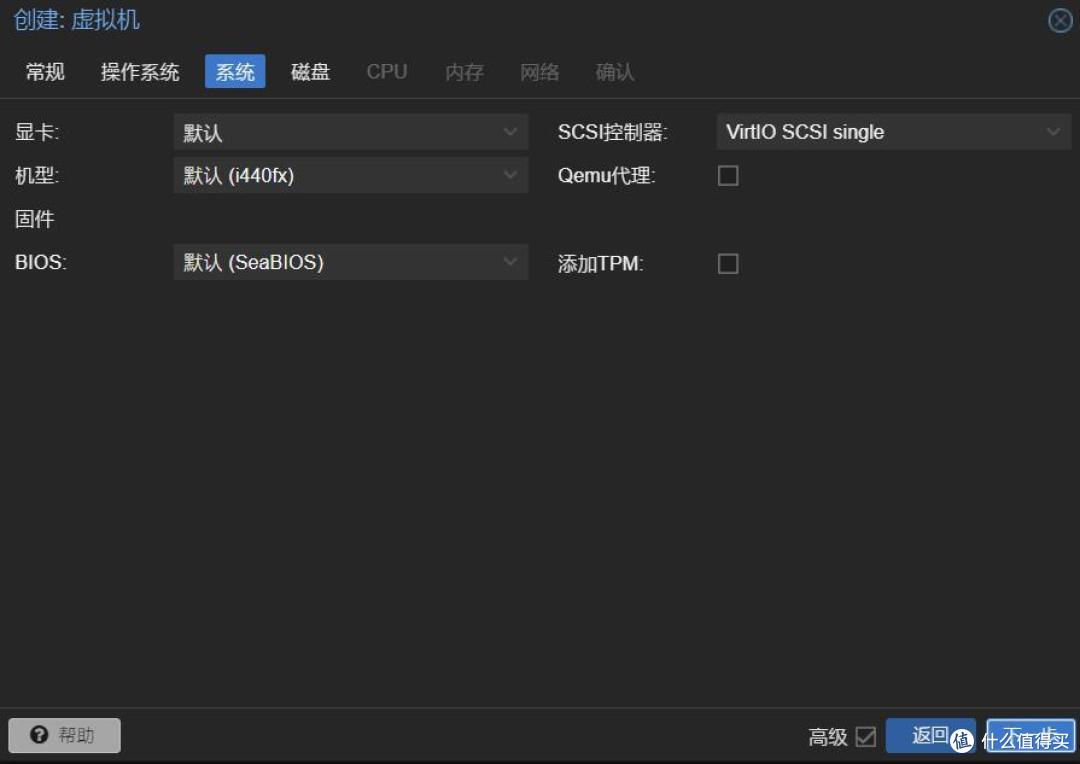1080x764 pixels.
Task: Open the CPU tab
Action: tap(387, 72)
